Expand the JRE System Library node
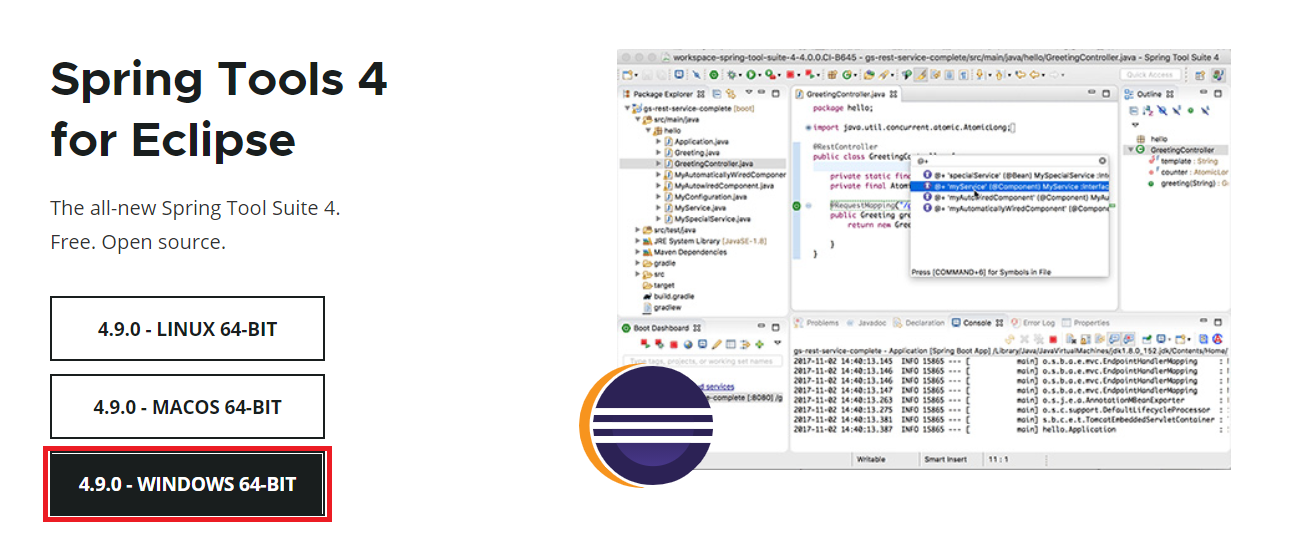Image resolution: width=1298 pixels, height=552 pixels. pyautogui.click(x=637, y=241)
